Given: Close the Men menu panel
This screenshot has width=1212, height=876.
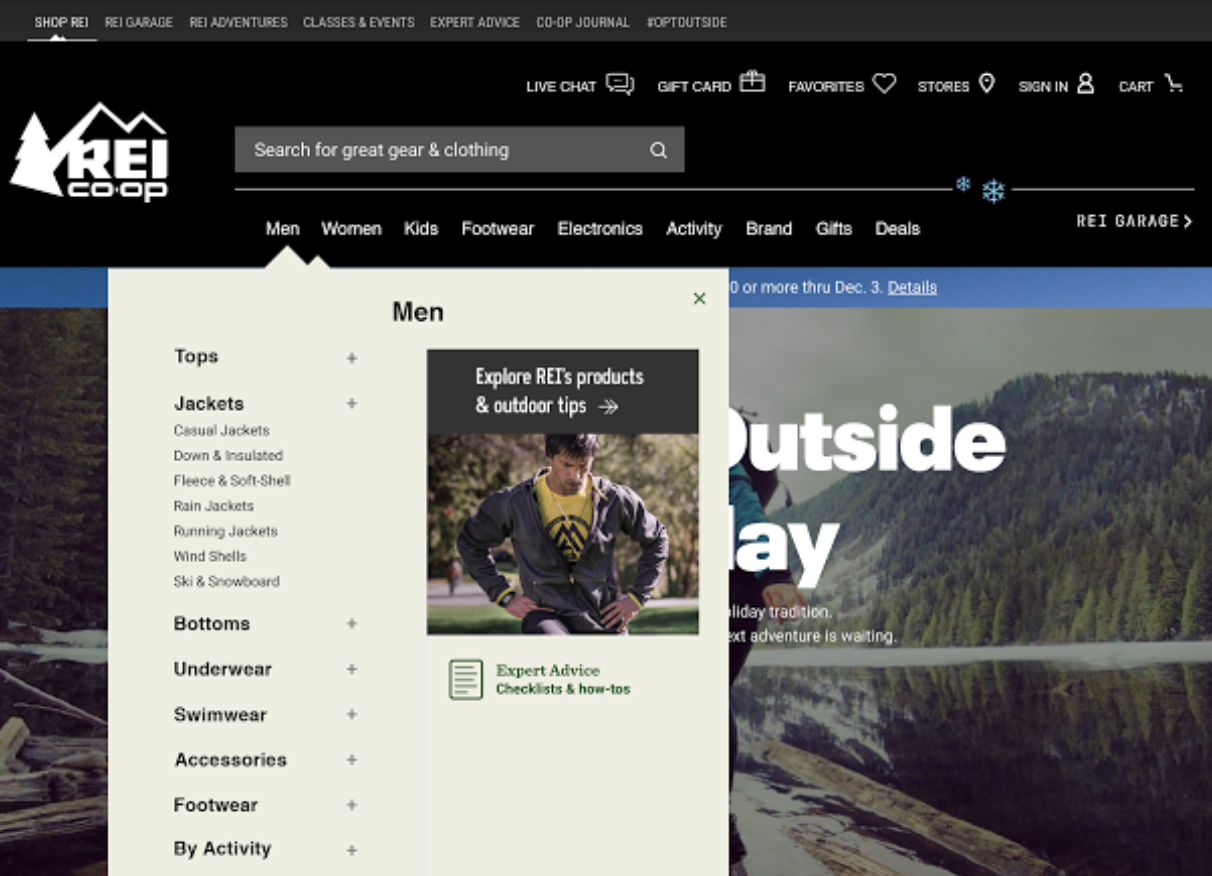Looking at the screenshot, I should pyautogui.click(x=699, y=298).
